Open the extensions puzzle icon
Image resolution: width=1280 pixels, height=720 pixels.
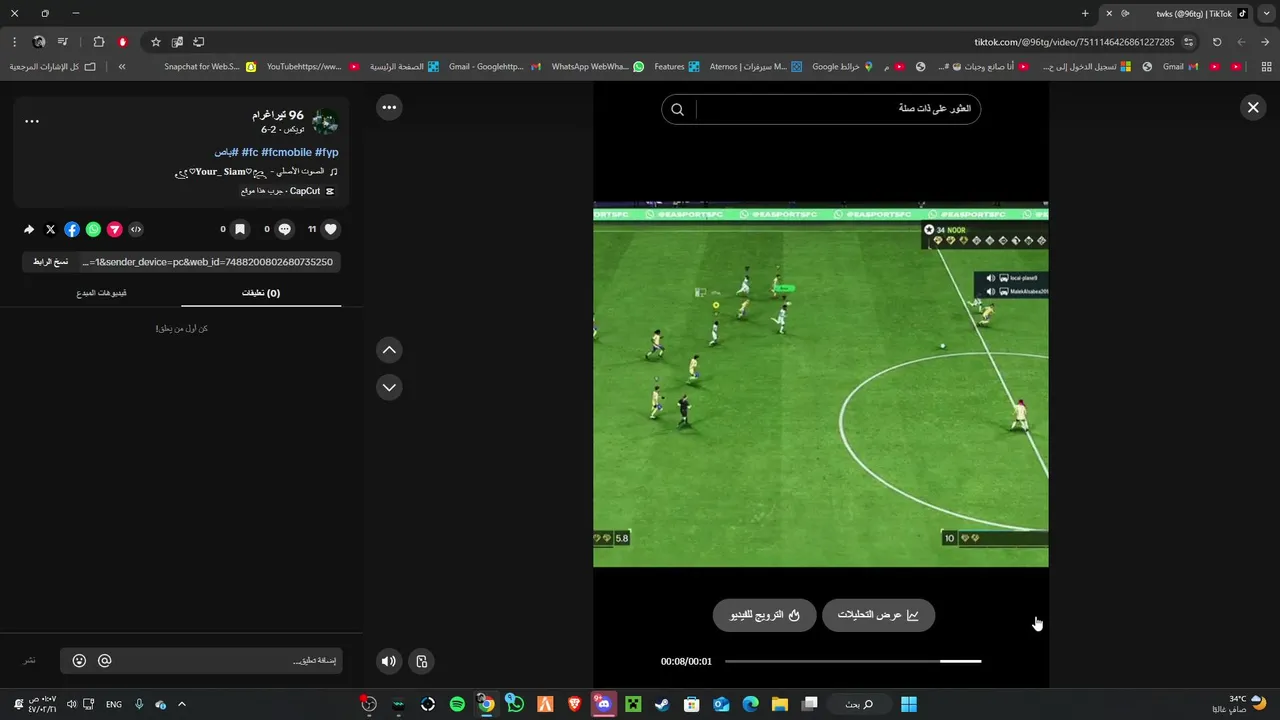(x=98, y=42)
